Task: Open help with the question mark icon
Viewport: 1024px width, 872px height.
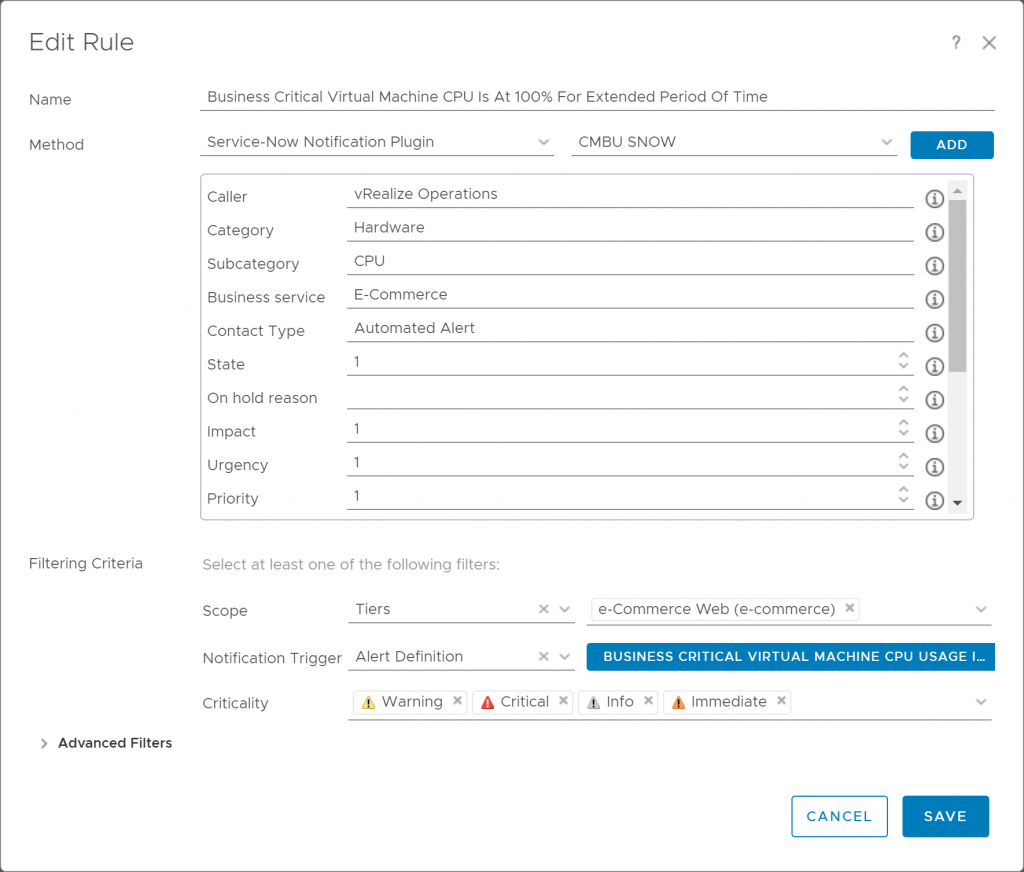Action: coord(956,42)
